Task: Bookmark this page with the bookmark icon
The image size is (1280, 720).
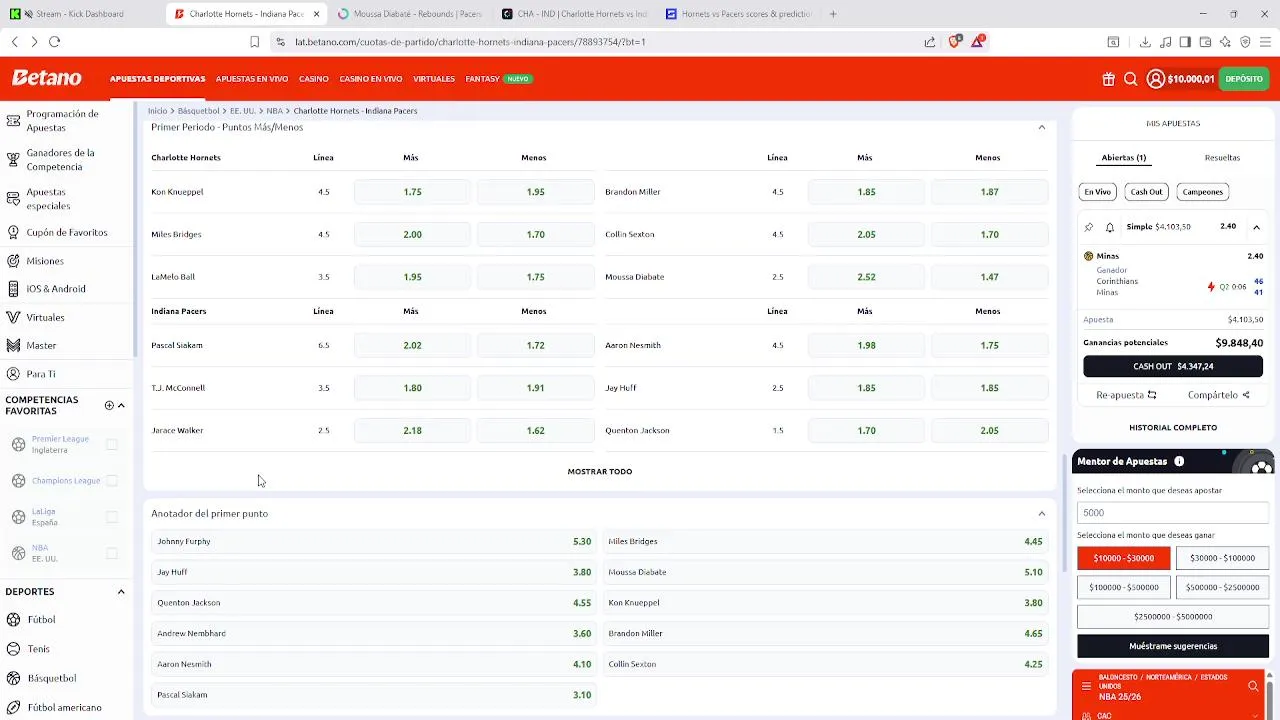Action: tap(254, 42)
